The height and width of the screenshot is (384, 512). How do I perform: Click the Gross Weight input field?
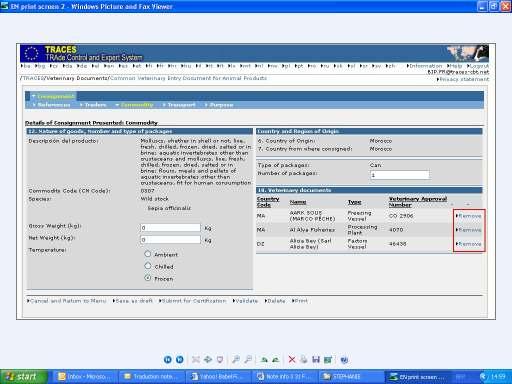(170, 228)
